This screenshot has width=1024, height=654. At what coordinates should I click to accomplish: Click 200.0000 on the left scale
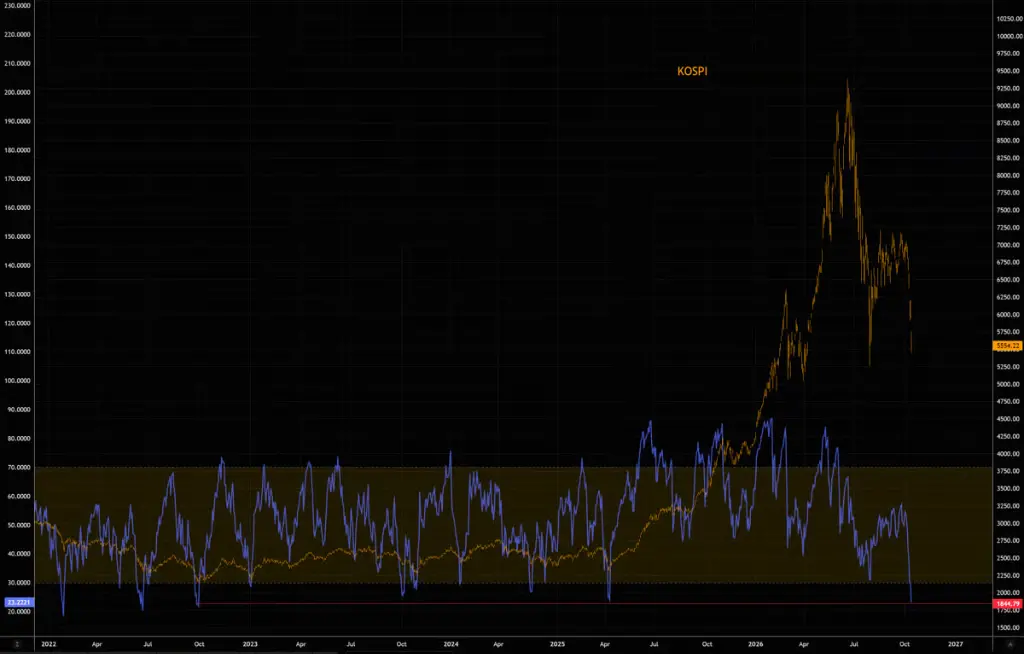(x=18, y=93)
